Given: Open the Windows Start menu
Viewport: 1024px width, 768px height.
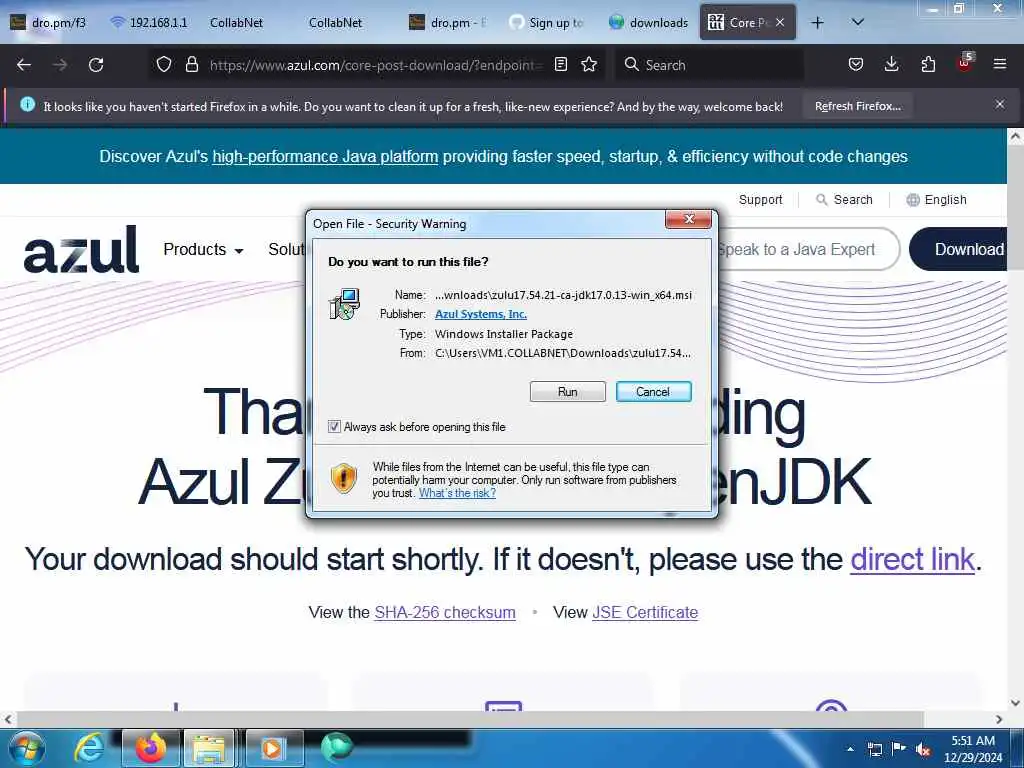Looking at the screenshot, I should [27, 748].
